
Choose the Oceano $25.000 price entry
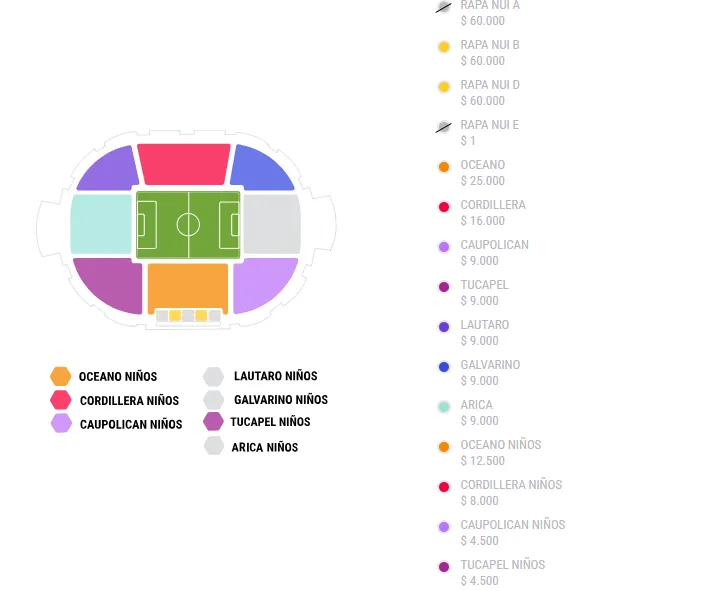point(483,173)
